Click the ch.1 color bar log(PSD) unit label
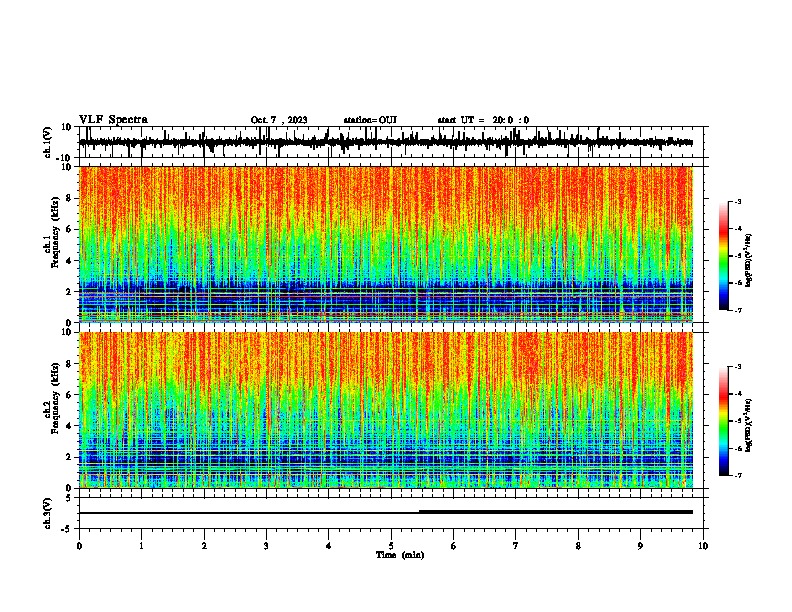The image size is (792, 612). (749, 261)
